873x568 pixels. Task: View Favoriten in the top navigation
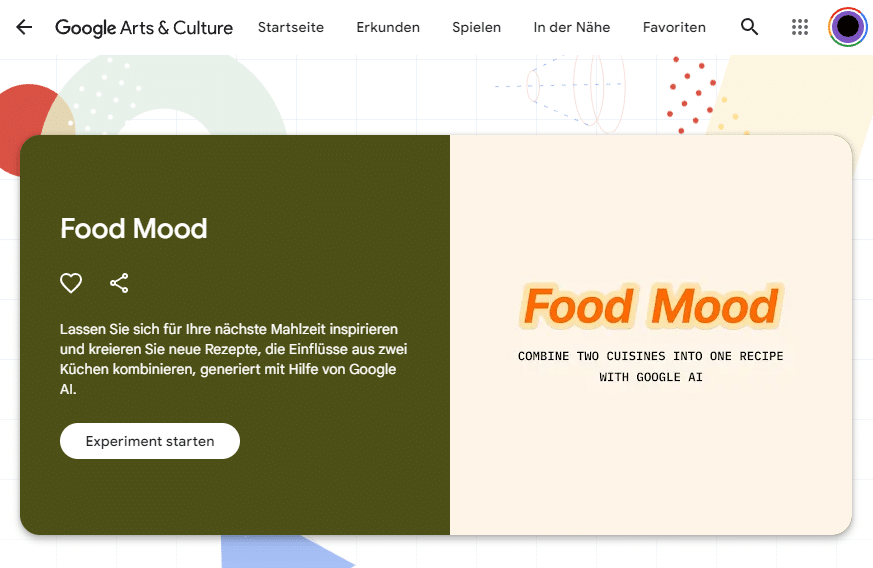click(x=674, y=27)
